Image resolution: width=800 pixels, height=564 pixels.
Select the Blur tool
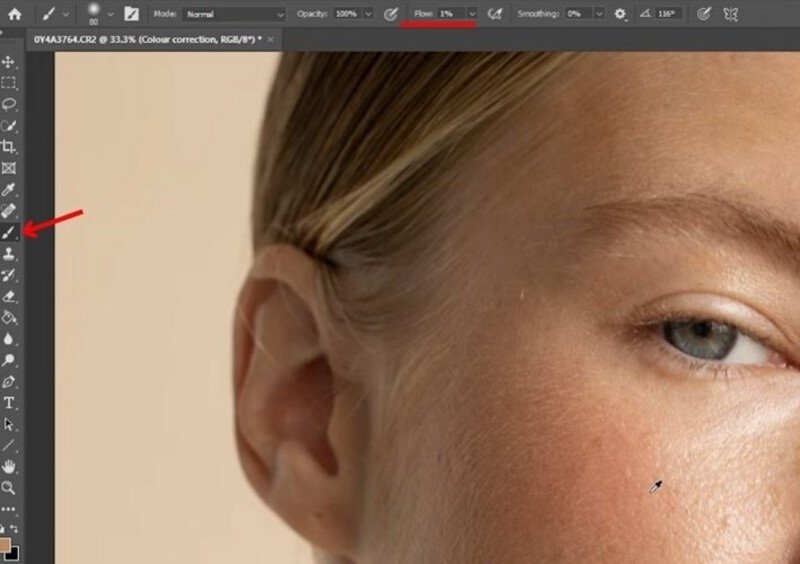pos(8,339)
